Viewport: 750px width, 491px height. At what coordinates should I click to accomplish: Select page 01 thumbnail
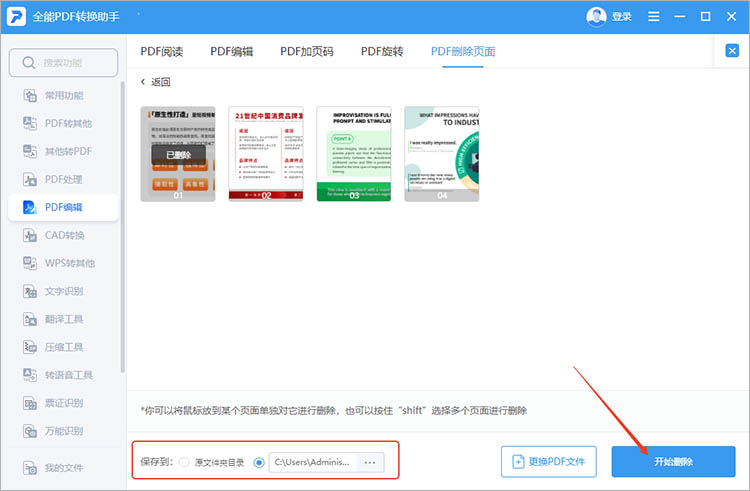pyautogui.click(x=178, y=153)
